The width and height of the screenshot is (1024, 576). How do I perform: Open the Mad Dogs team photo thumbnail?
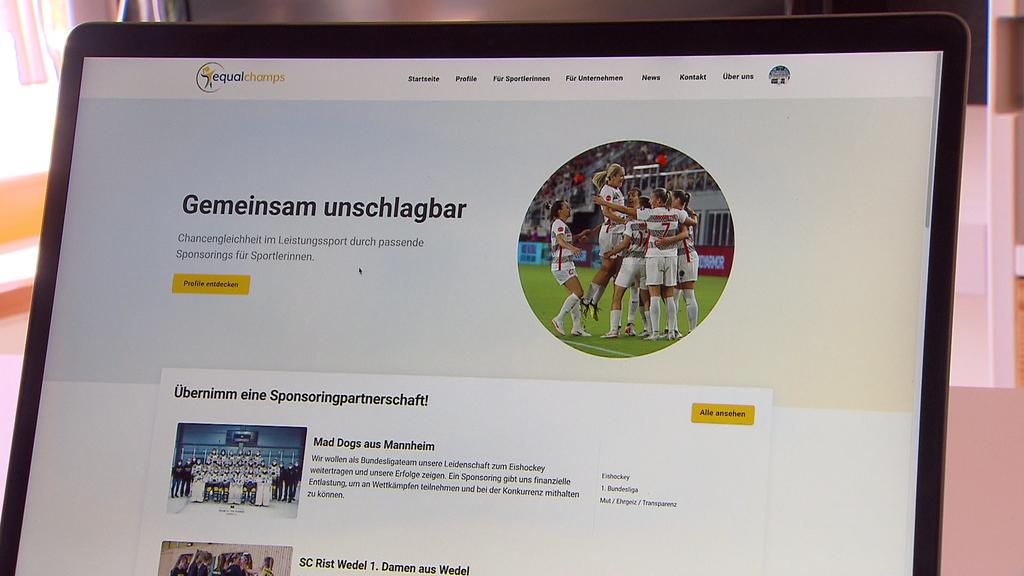[237, 470]
